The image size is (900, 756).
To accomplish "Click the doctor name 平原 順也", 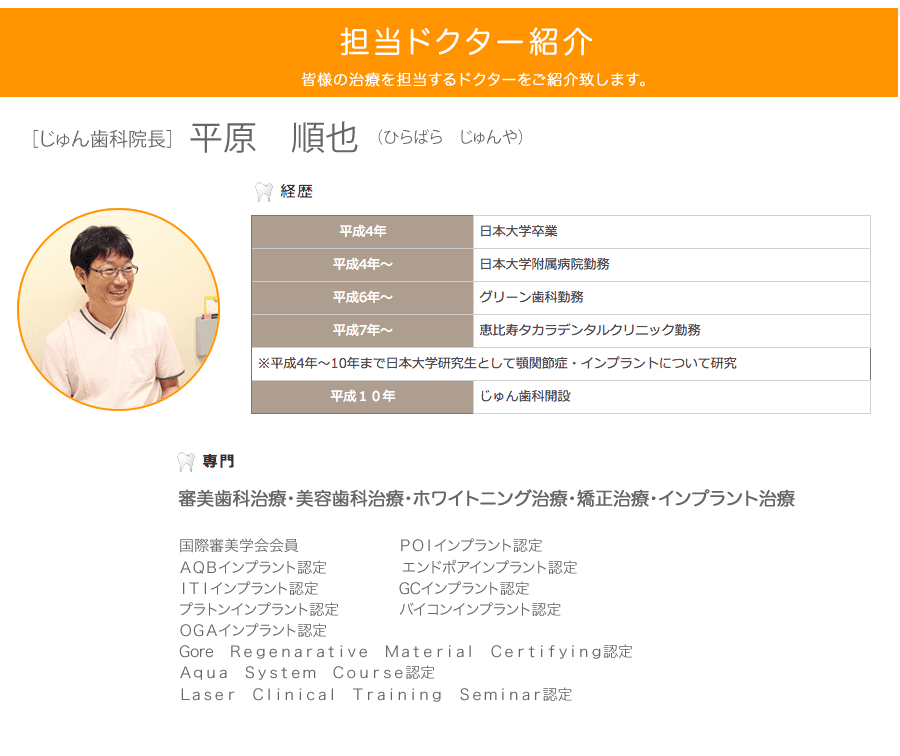I will click(x=274, y=138).
